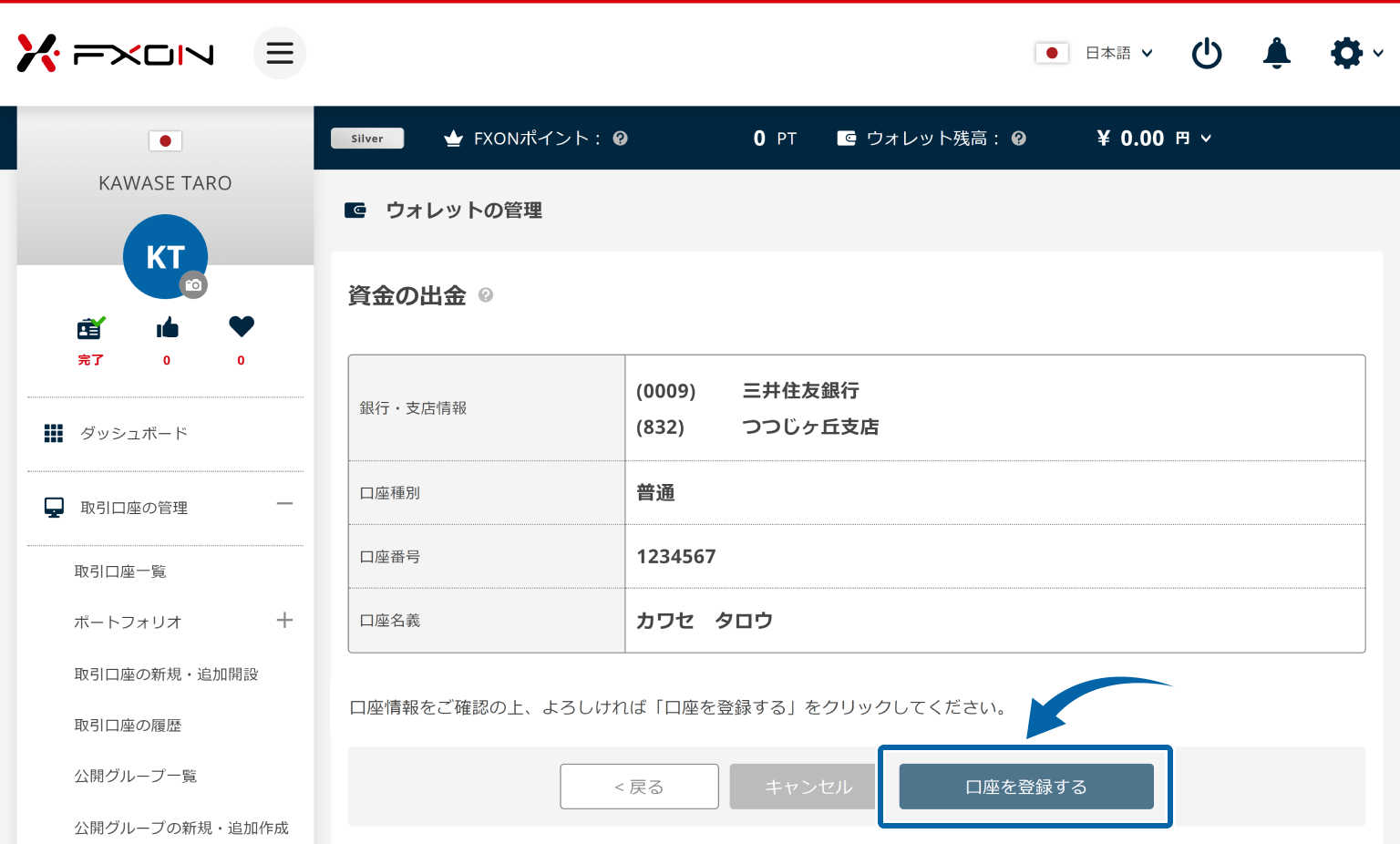Open help icon beside 資金の出金
Image resolution: width=1400 pixels, height=844 pixels.
tap(486, 295)
